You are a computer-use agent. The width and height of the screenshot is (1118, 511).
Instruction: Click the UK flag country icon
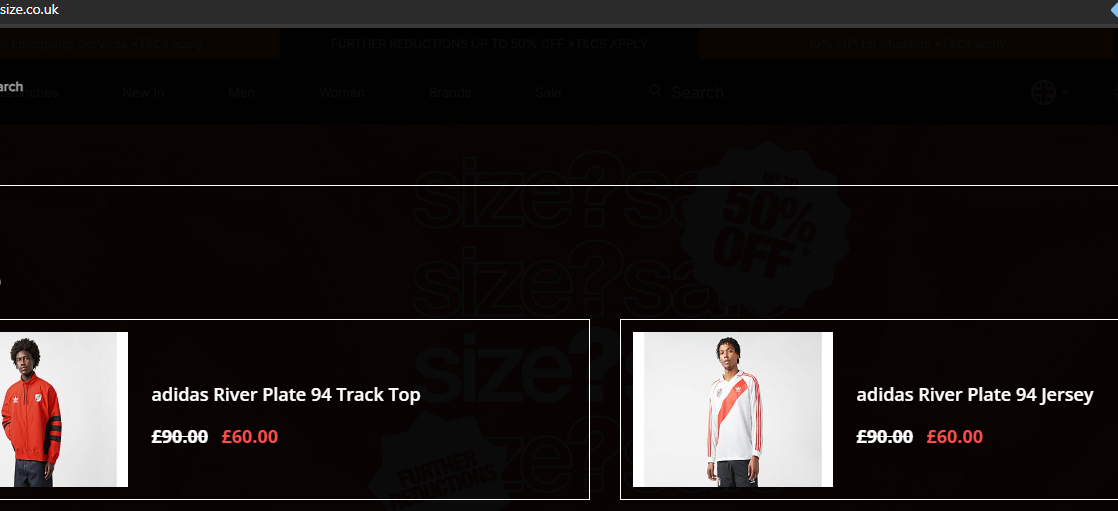click(1043, 92)
